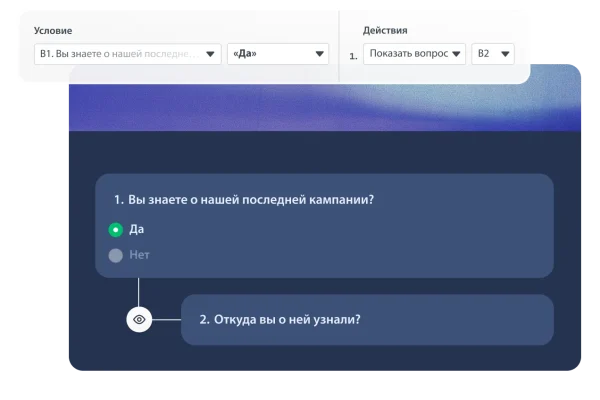Click the Да answer label
Image resolution: width=600 pixels, height=400 pixels.
137,229
